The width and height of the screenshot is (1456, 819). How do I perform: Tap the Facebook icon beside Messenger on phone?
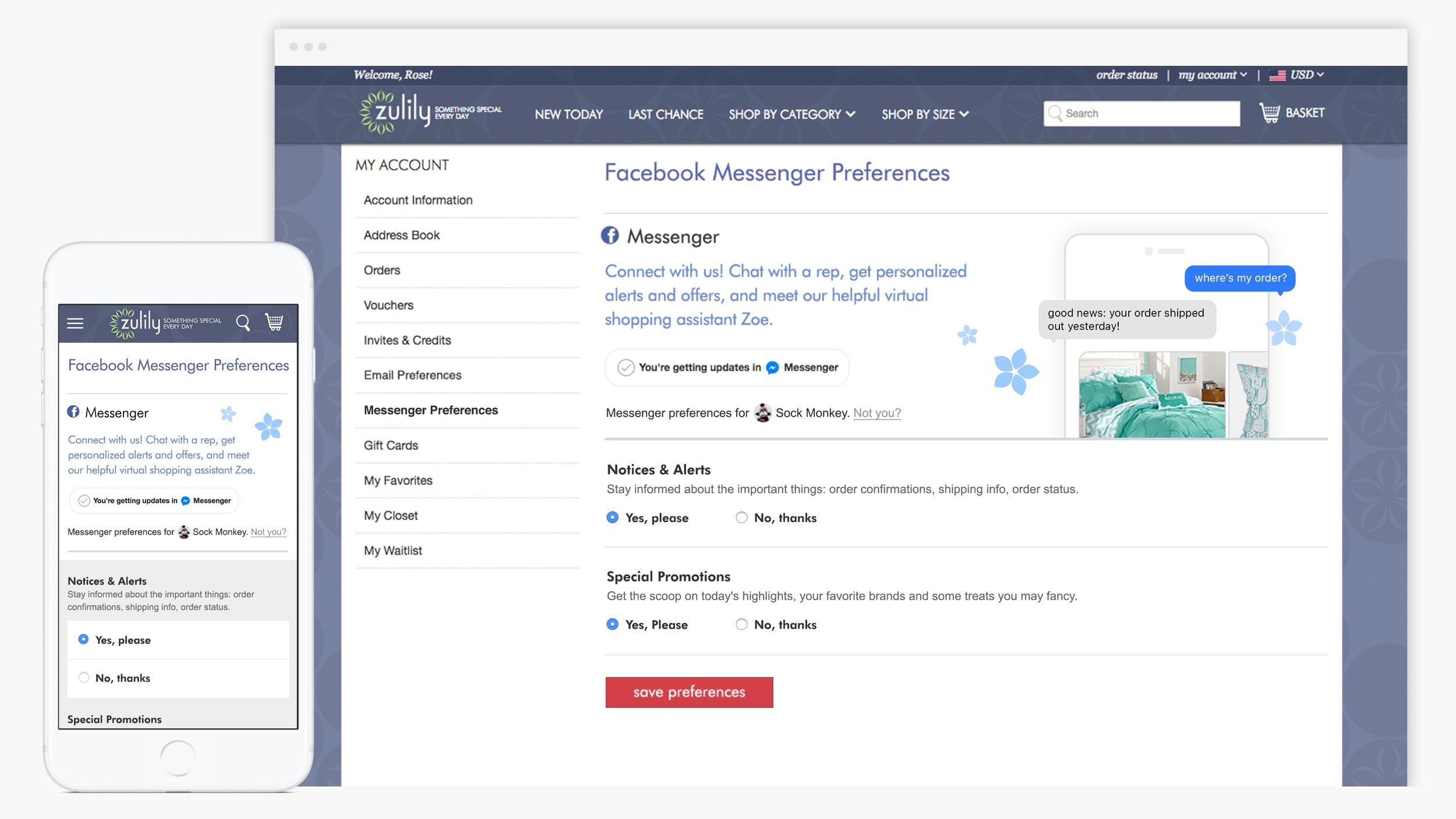[73, 412]
